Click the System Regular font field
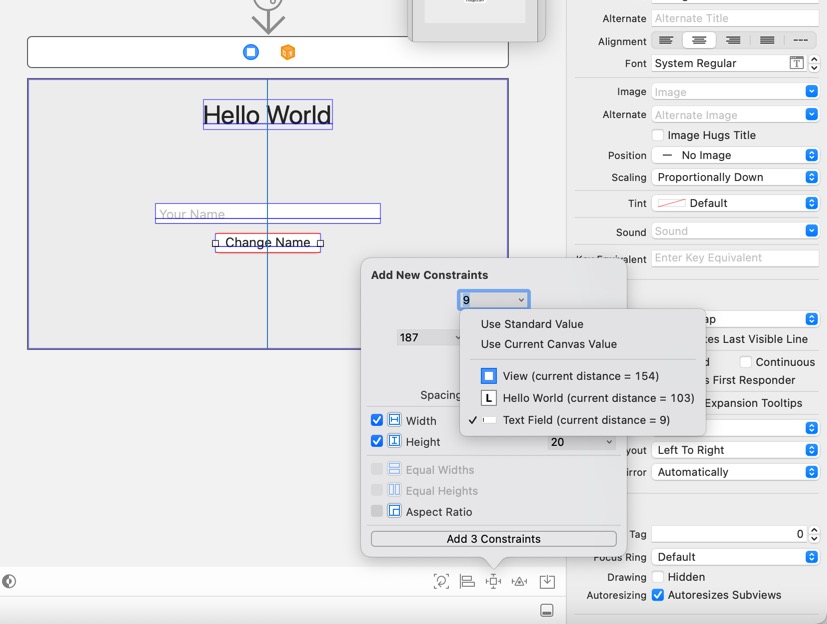This screenshot has height=624, width=827. [x=729, y=63]
